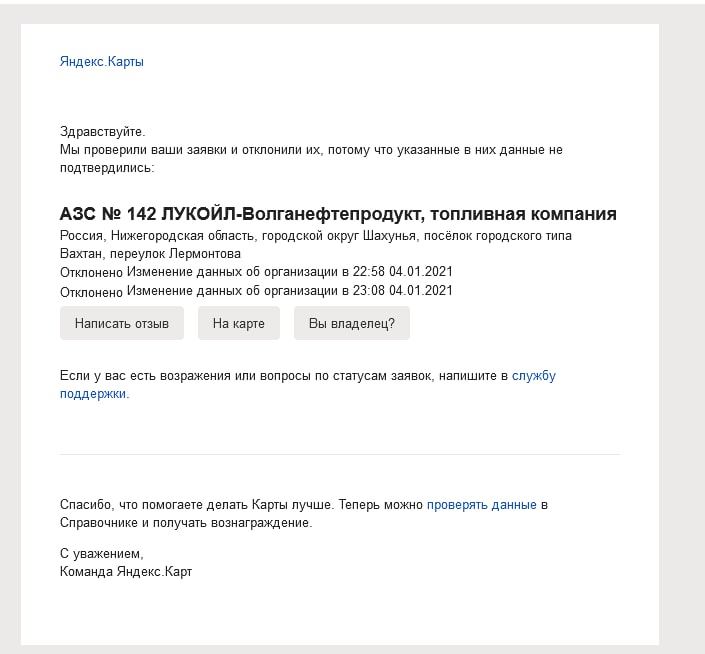The height and width of the screenshot is (654, 705).
Task: Click the address text Вахтан, переулок Лермонтова
Action: pos(150,254)
